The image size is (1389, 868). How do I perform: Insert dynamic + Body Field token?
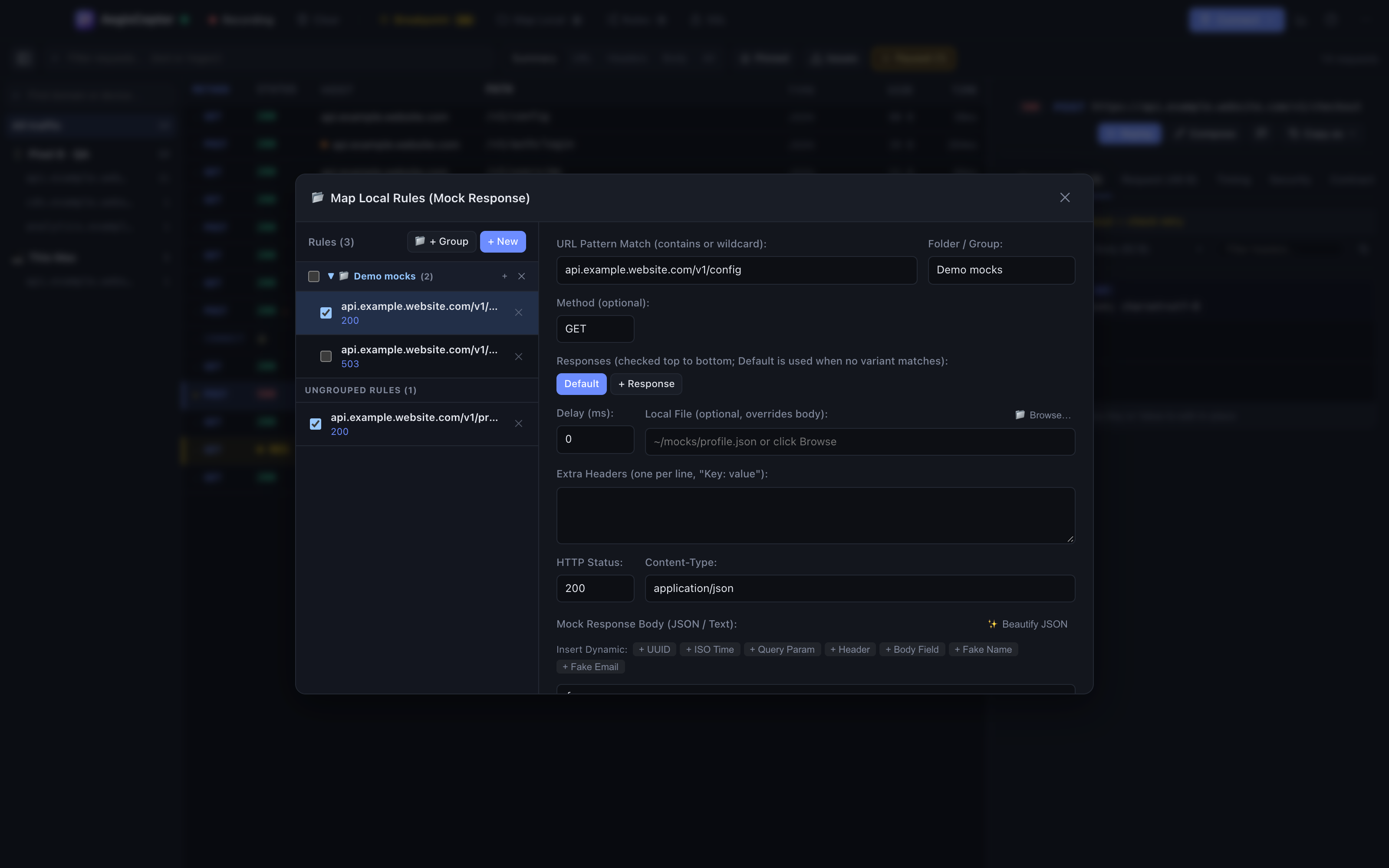[x=912, y=649]
